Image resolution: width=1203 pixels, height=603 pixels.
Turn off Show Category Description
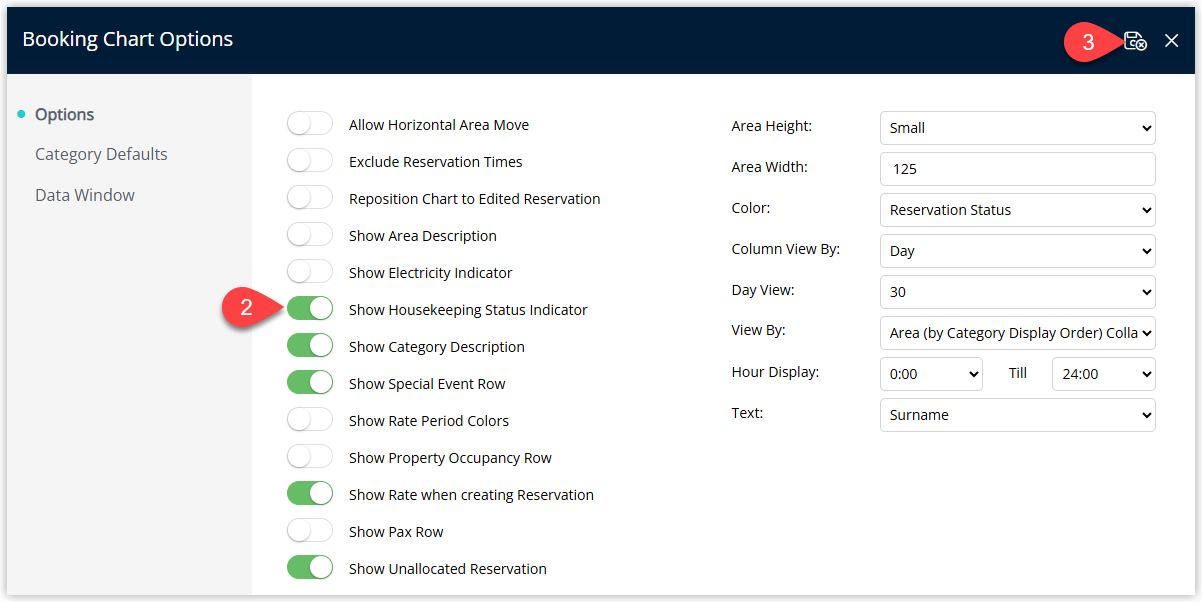(x=310, y=346)
